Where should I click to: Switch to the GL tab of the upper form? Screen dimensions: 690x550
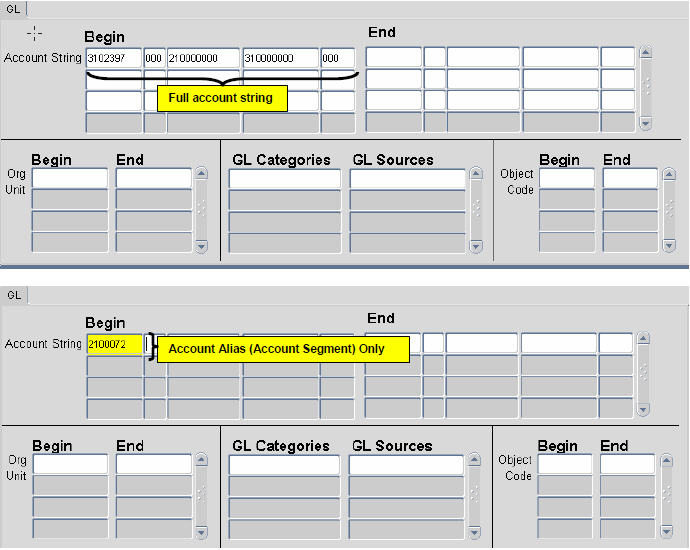pos(13,7)
